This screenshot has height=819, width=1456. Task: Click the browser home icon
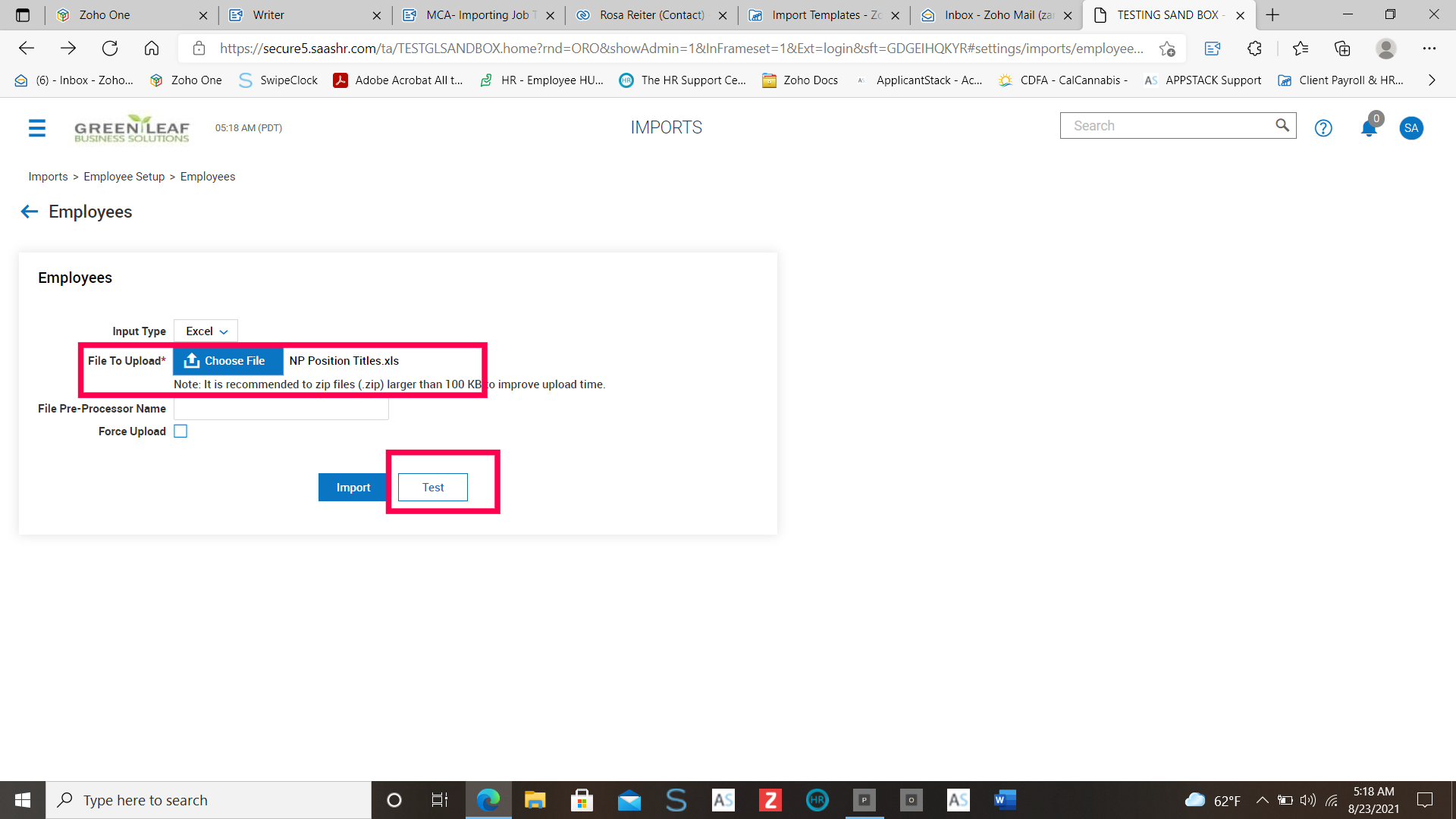pyautogui.click(x=152, y=49)
